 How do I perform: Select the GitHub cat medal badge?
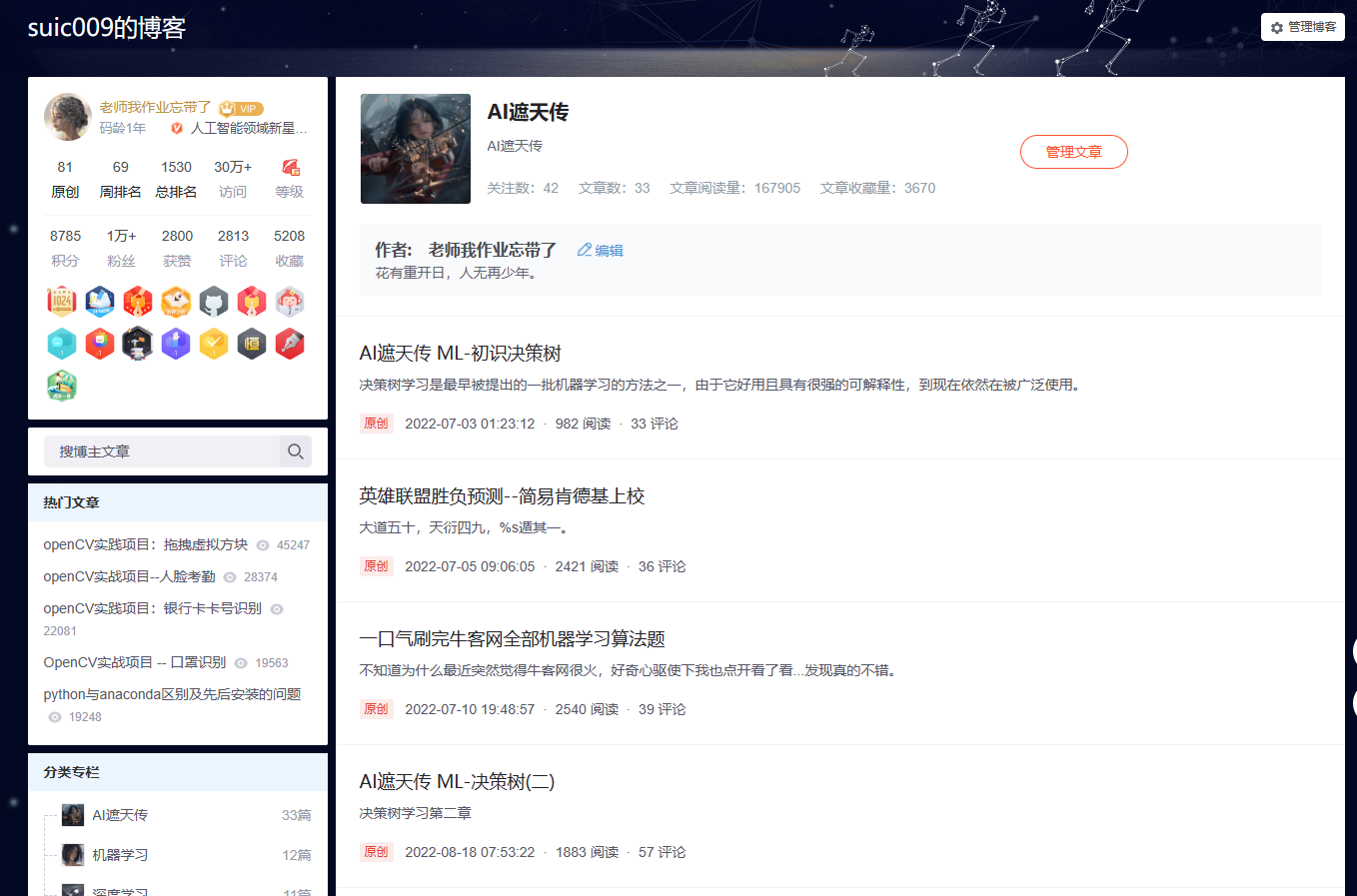point(214,301)
